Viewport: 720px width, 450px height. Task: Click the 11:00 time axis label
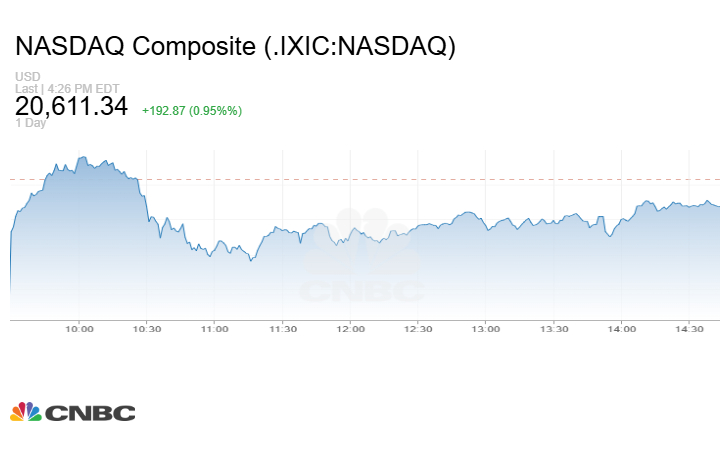215,329
